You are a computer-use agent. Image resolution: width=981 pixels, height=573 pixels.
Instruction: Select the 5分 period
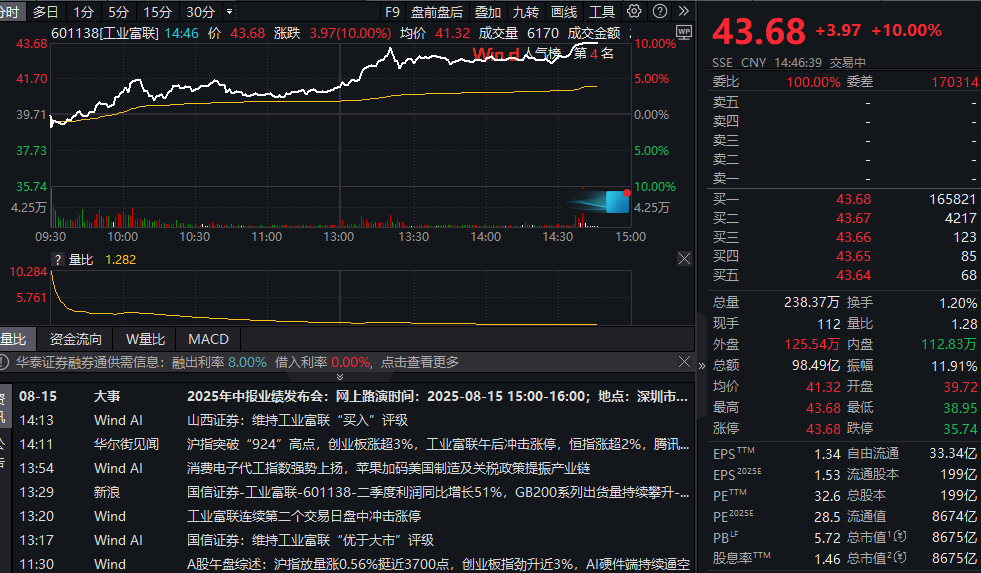(118, 12)
